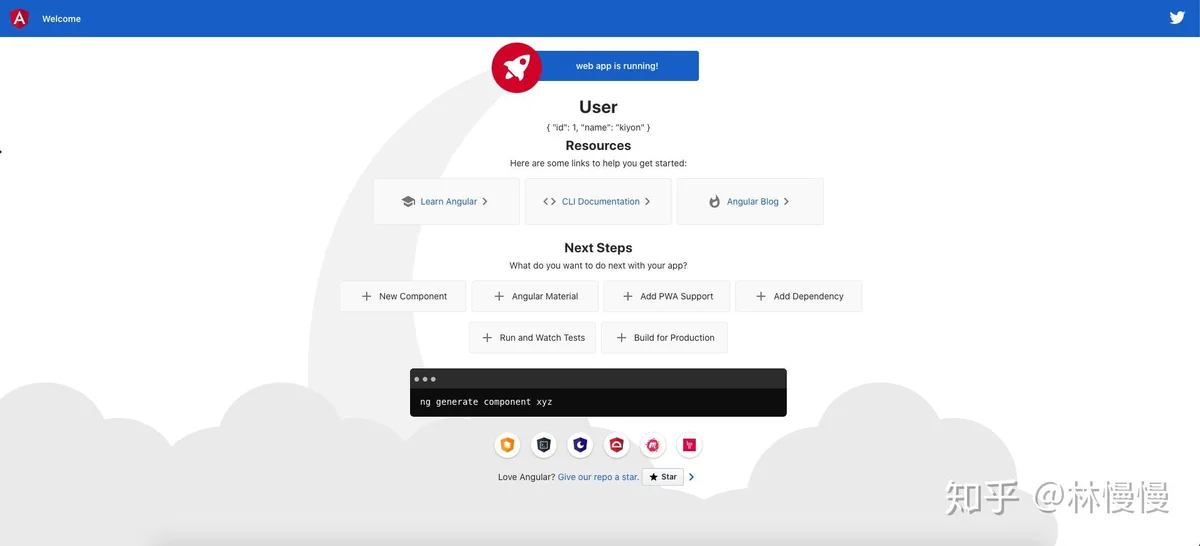Open the last pink square circle icon

pos(689,445)
